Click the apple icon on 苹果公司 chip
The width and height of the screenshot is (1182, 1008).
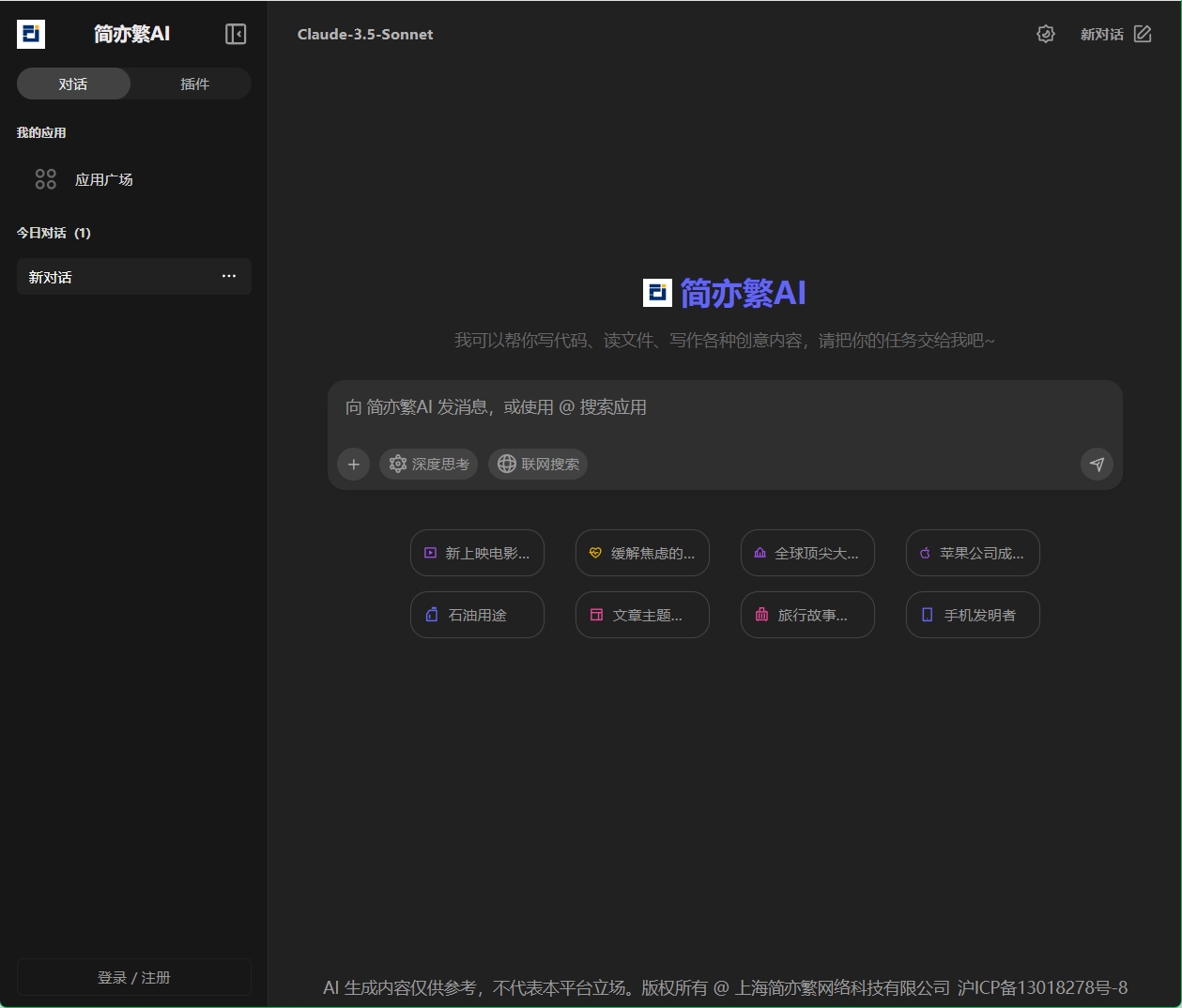[x=925, y=553]
